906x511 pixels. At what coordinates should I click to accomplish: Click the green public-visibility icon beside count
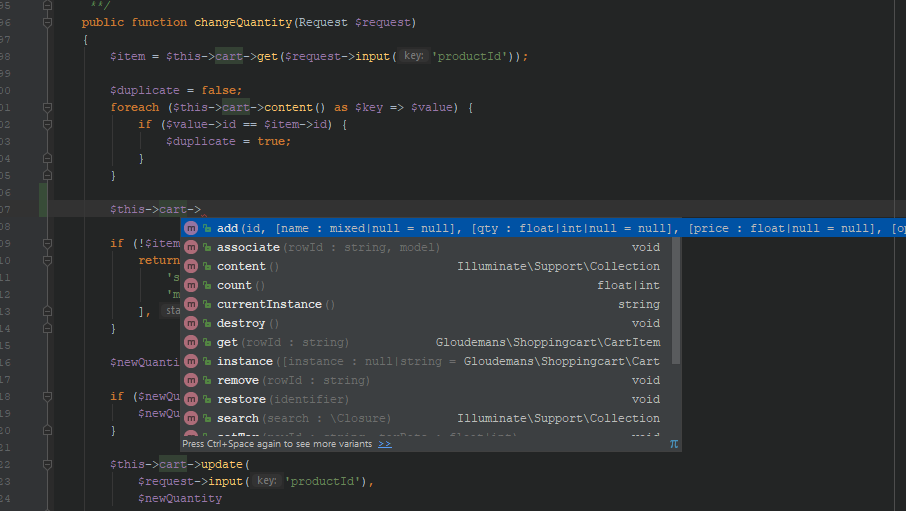point(207,286)
